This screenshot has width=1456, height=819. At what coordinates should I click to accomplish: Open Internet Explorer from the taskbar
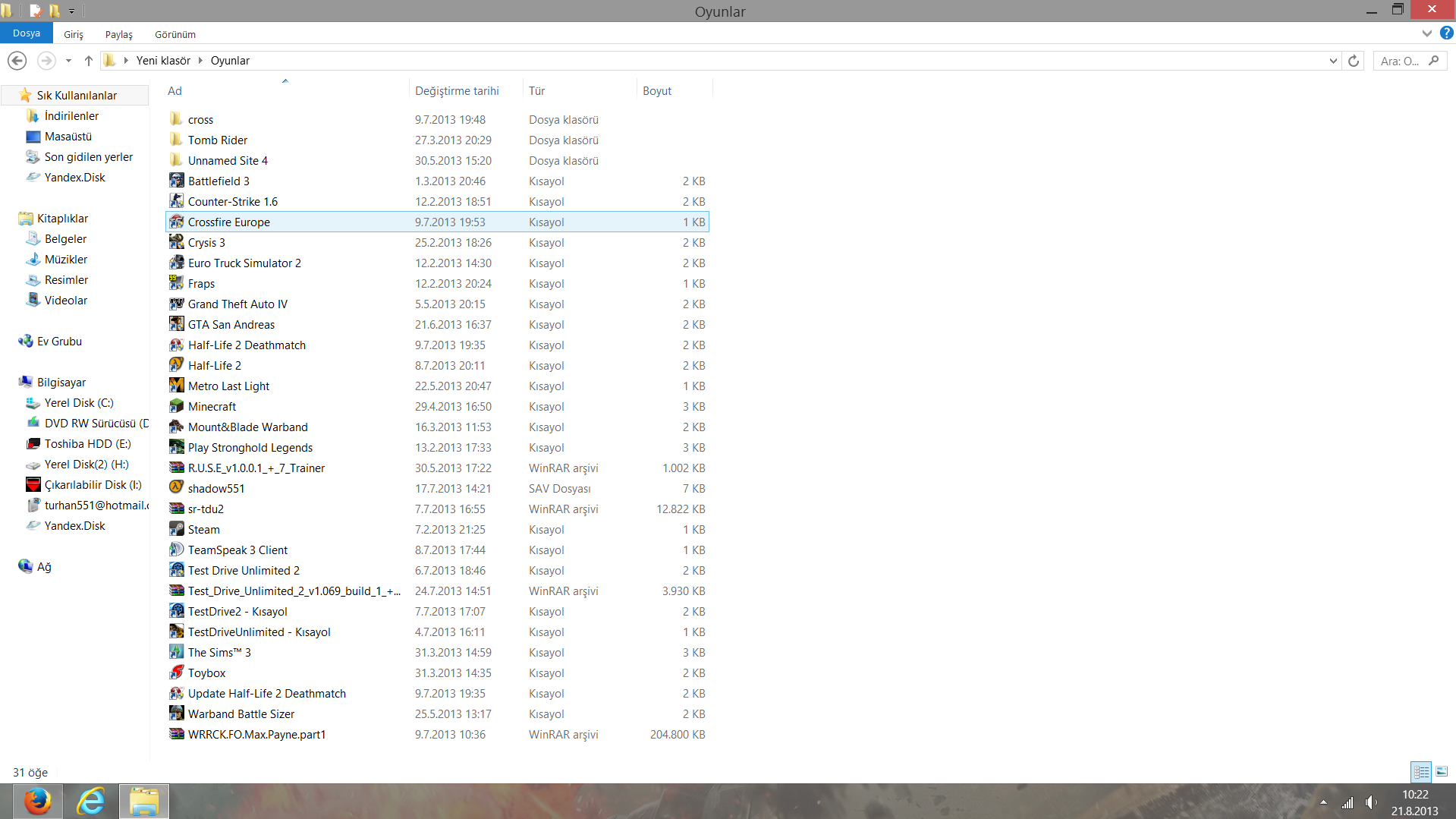pos(91,802)
